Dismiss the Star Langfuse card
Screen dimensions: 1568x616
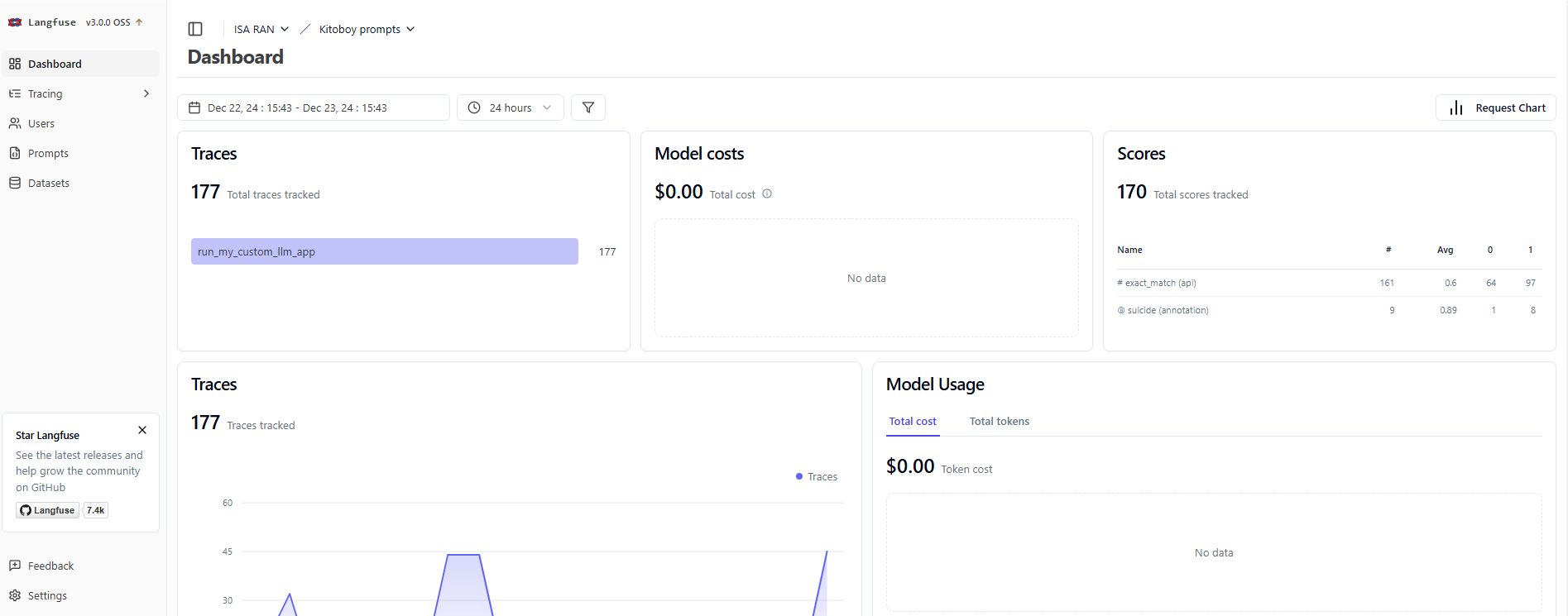142,430
